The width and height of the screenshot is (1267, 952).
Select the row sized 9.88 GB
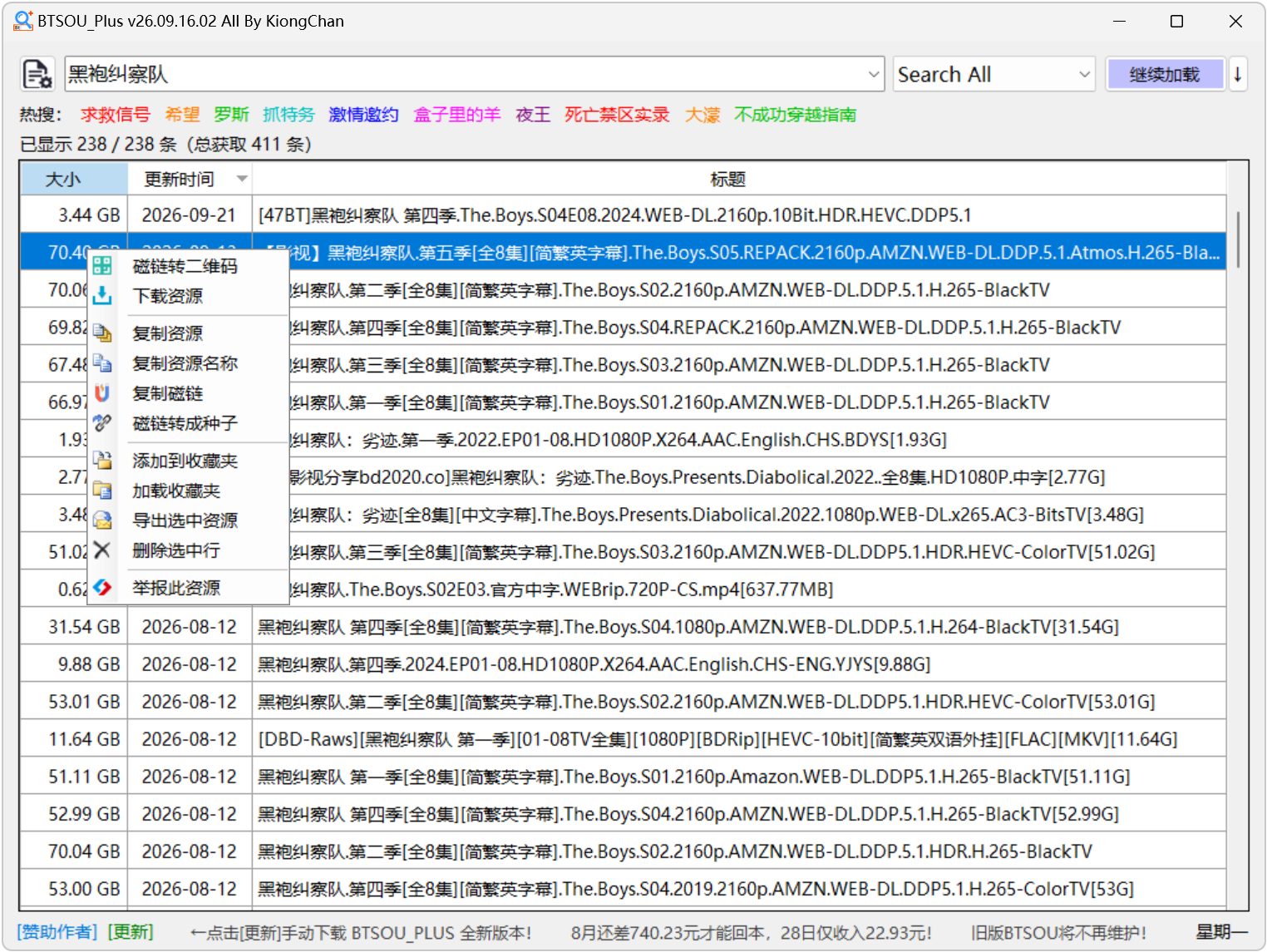(624, 664)
